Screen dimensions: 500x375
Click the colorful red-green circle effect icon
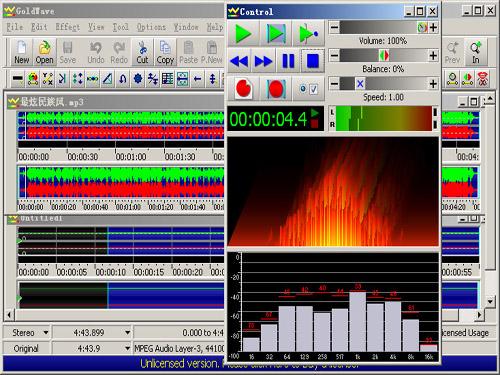tap(33, 79)
